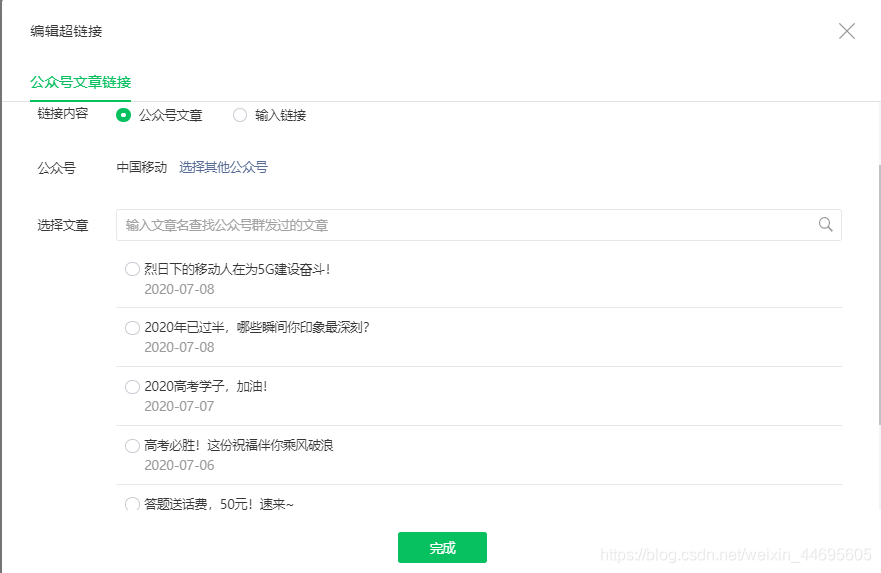Click the title 高考必胜！这份祝福伴你乘风破浪

point(239,445)
